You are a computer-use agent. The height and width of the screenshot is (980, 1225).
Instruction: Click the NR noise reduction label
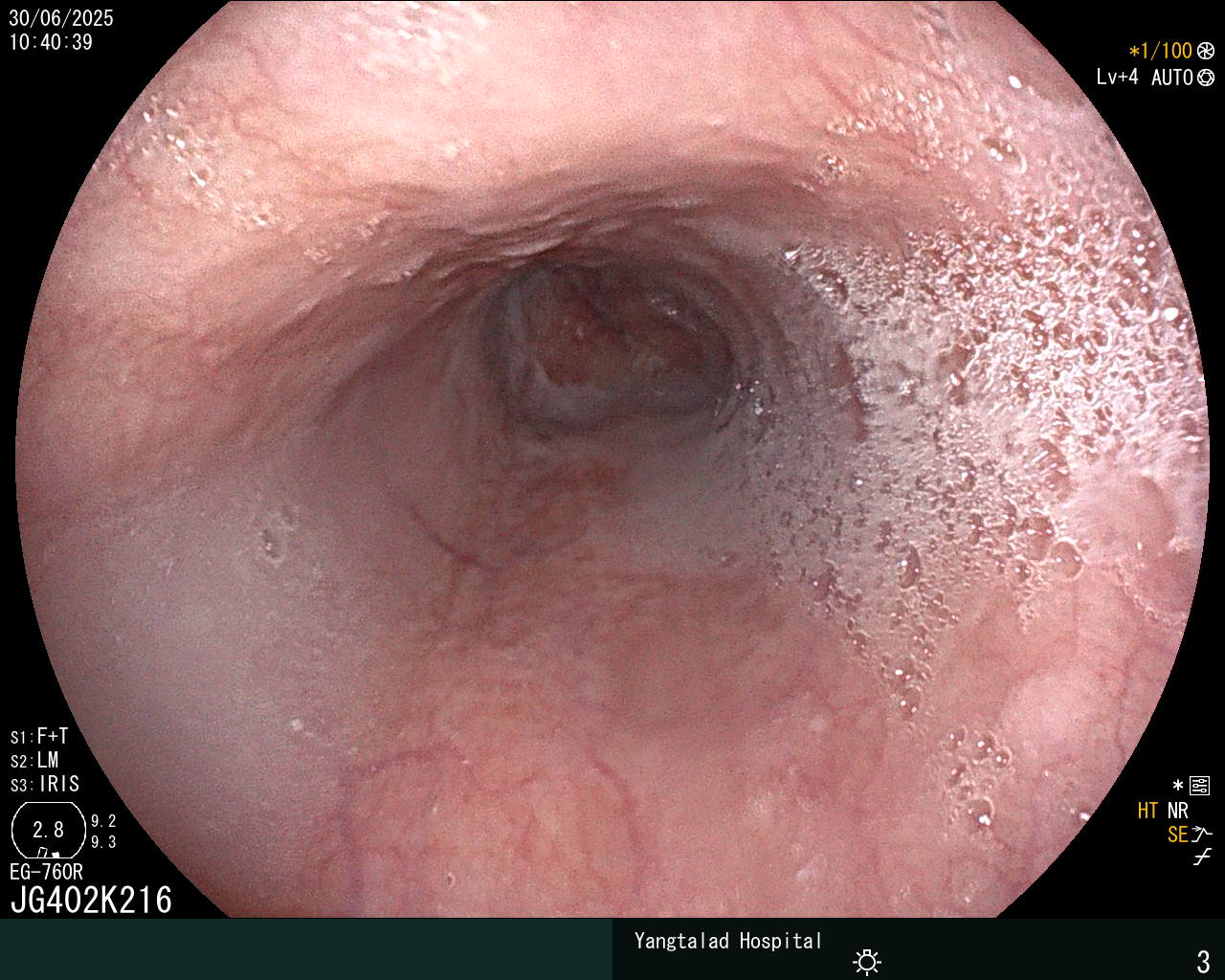tap(1177, 811)
